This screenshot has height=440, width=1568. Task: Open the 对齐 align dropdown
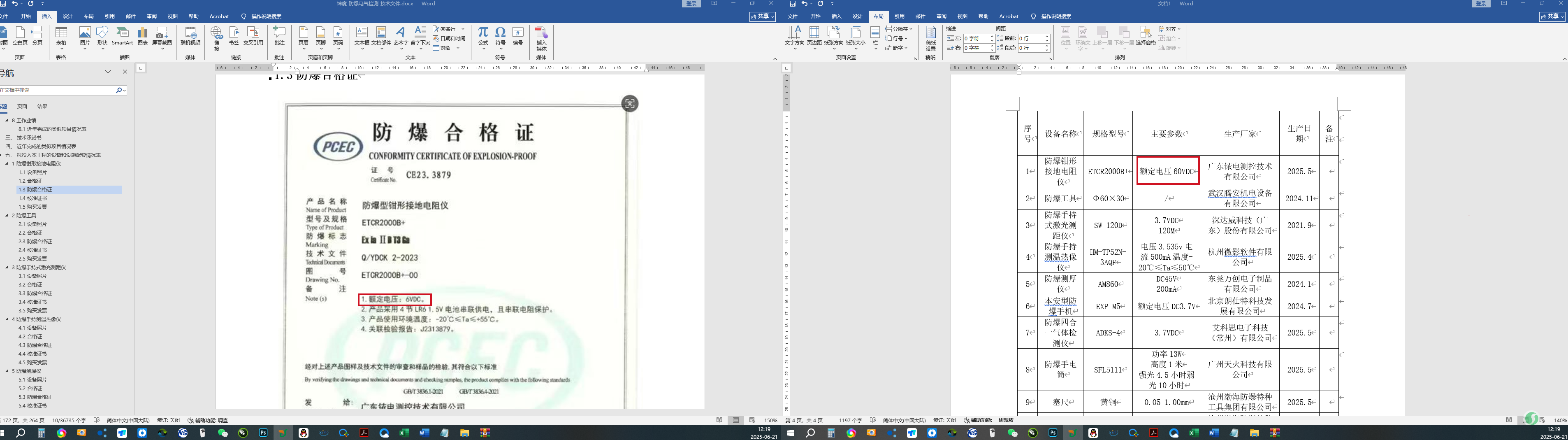[x=1169, y=29]
